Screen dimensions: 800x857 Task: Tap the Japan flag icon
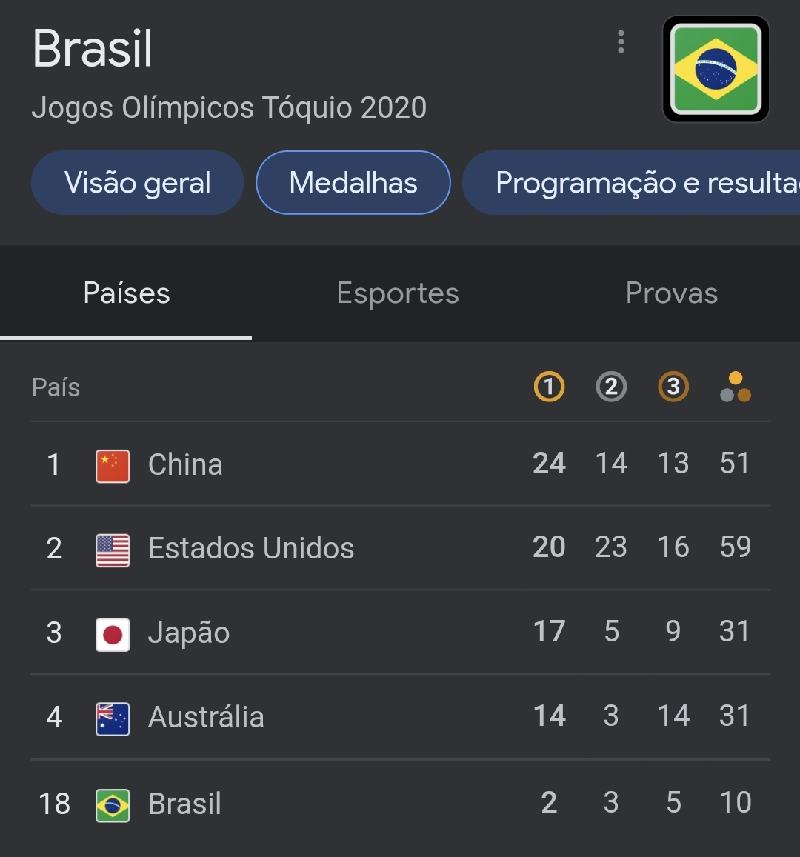[113, 635]
